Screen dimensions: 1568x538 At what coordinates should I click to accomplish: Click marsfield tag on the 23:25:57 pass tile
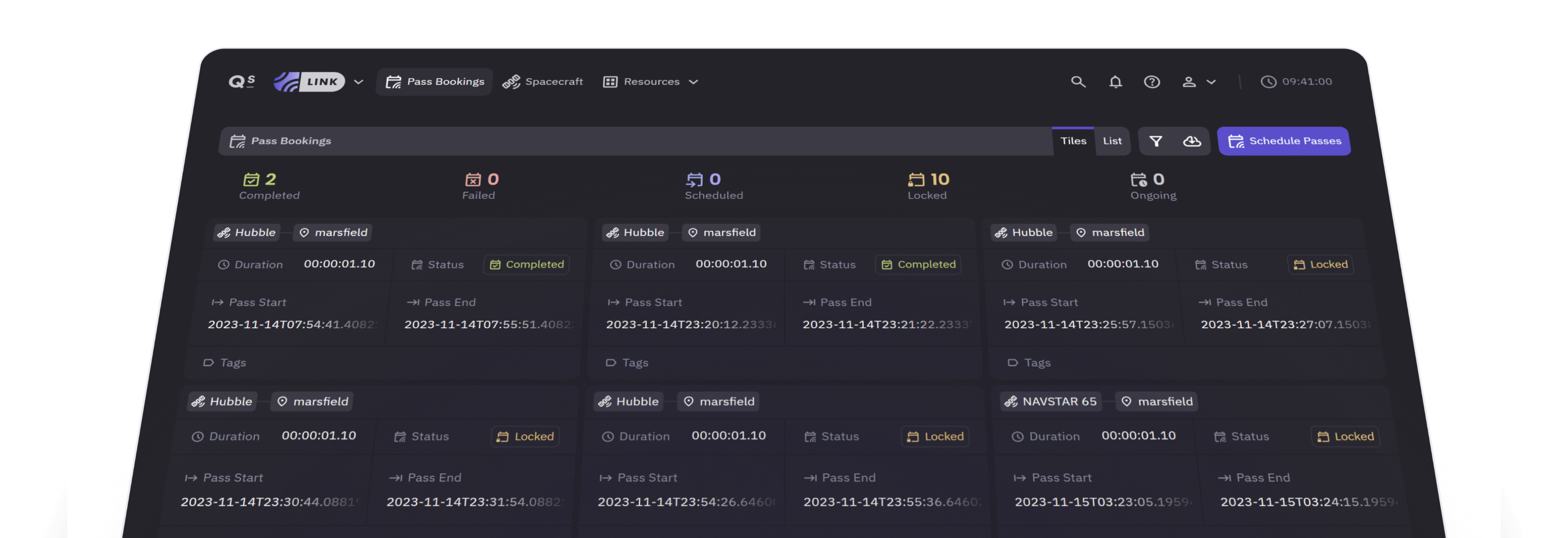click(x=1110, y=233)
